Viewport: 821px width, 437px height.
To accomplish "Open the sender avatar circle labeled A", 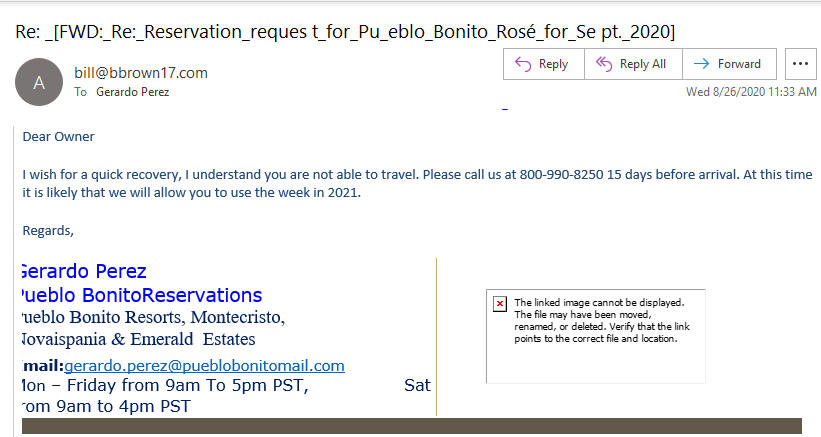I will click(x=39, y=82).
